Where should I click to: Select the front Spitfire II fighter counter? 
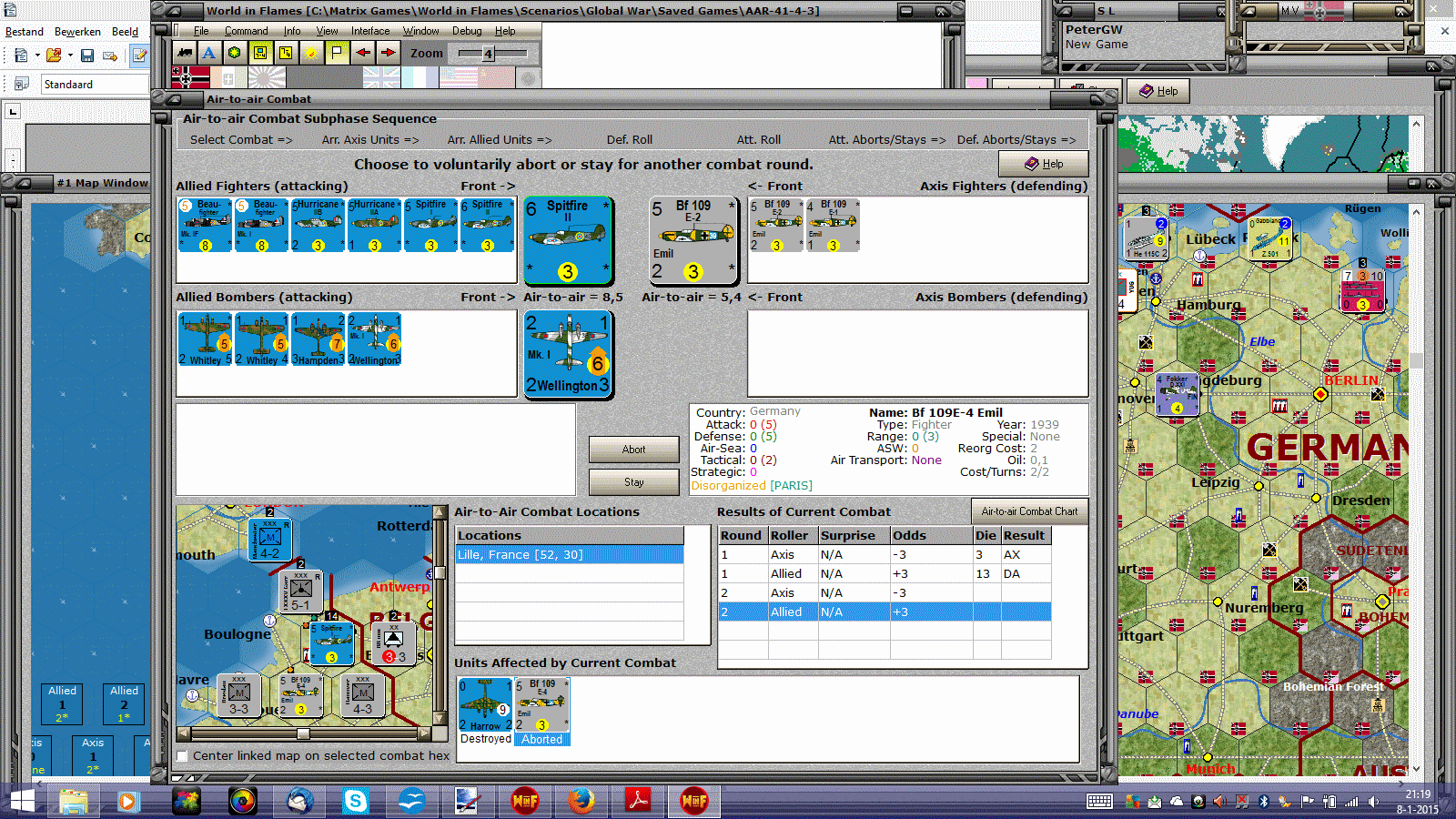567,241
